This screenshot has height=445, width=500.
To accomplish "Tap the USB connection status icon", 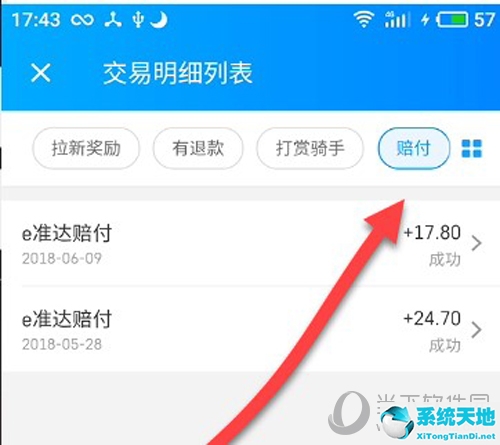I will tap(138, 20).
